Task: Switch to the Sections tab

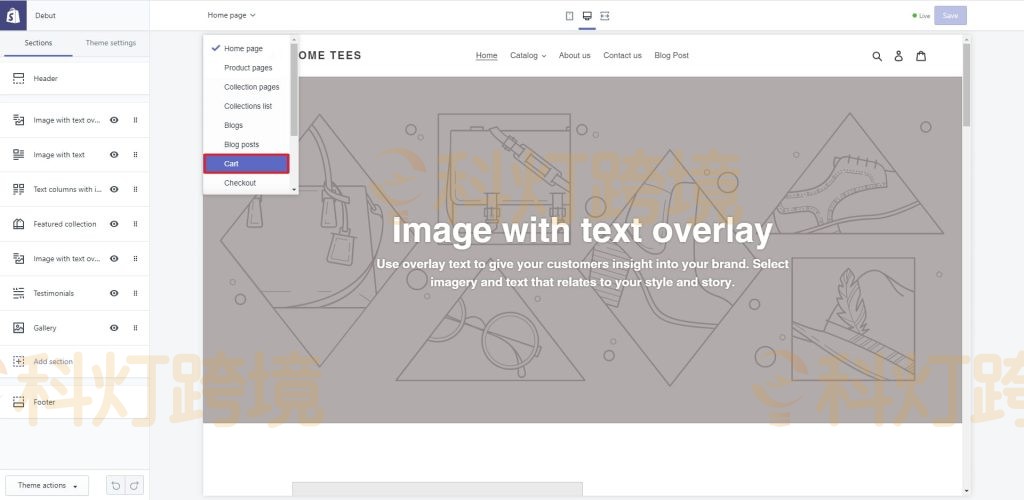Action: click(38, 43)
